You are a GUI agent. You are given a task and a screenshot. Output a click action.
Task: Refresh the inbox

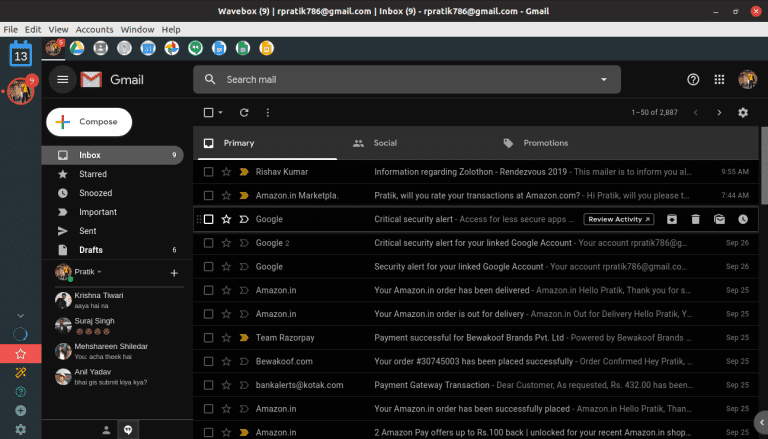point(244,113)
